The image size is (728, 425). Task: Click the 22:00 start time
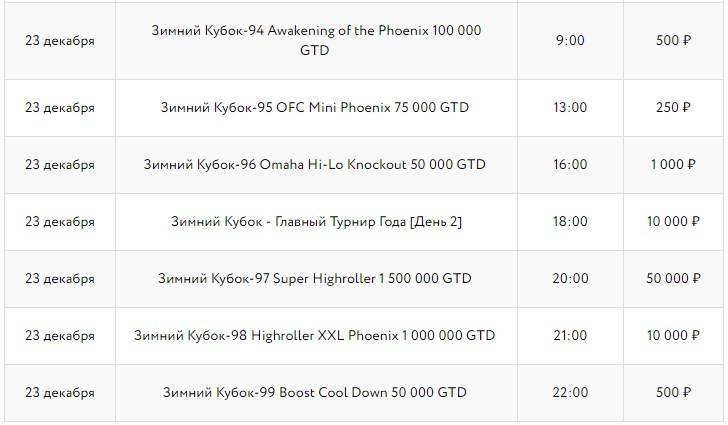click(570, 393)
